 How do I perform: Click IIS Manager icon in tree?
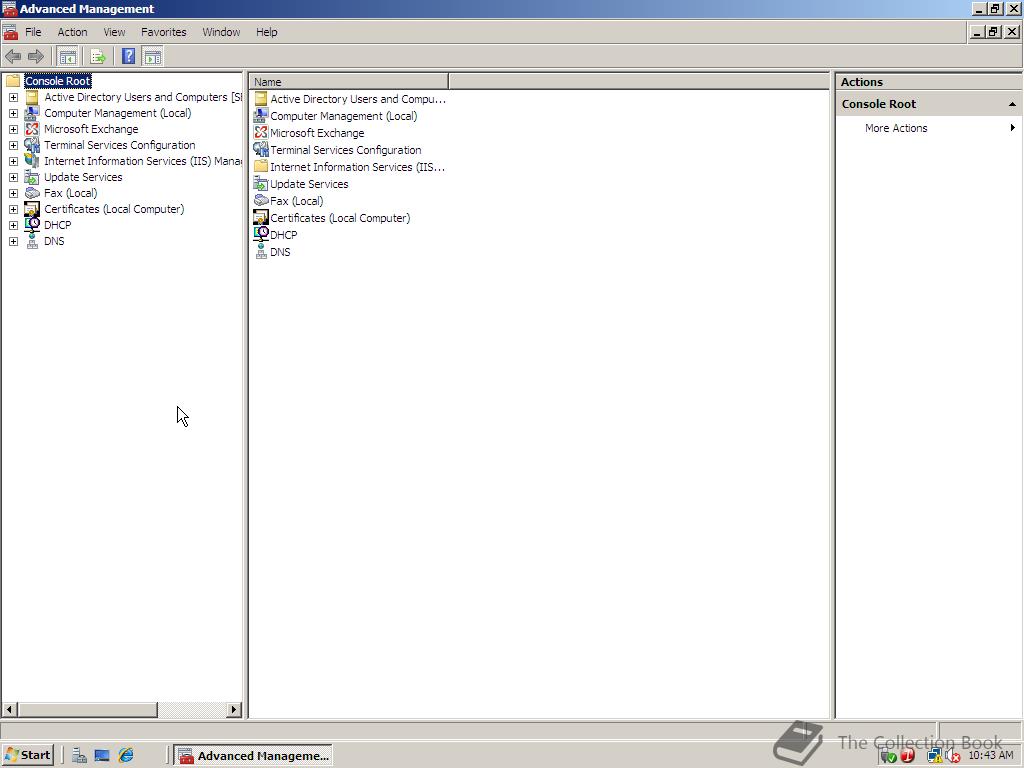32,161
